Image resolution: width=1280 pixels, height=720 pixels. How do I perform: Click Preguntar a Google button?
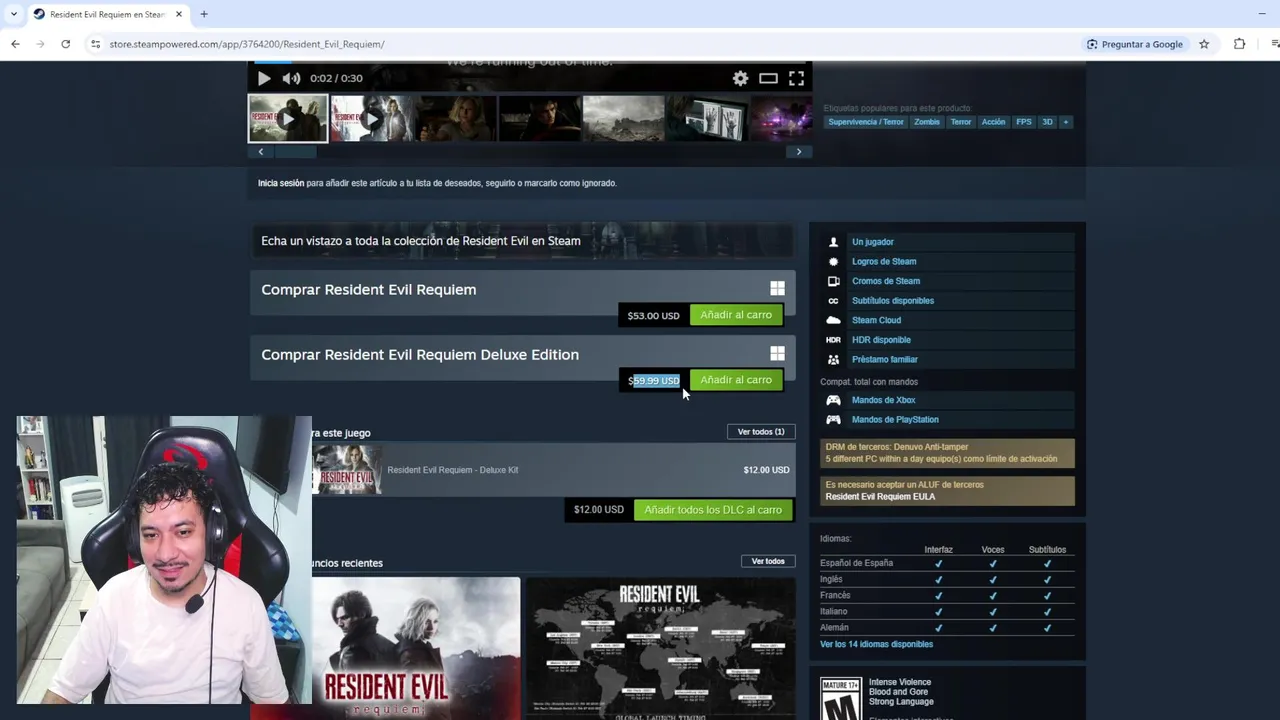(1134, 44)
